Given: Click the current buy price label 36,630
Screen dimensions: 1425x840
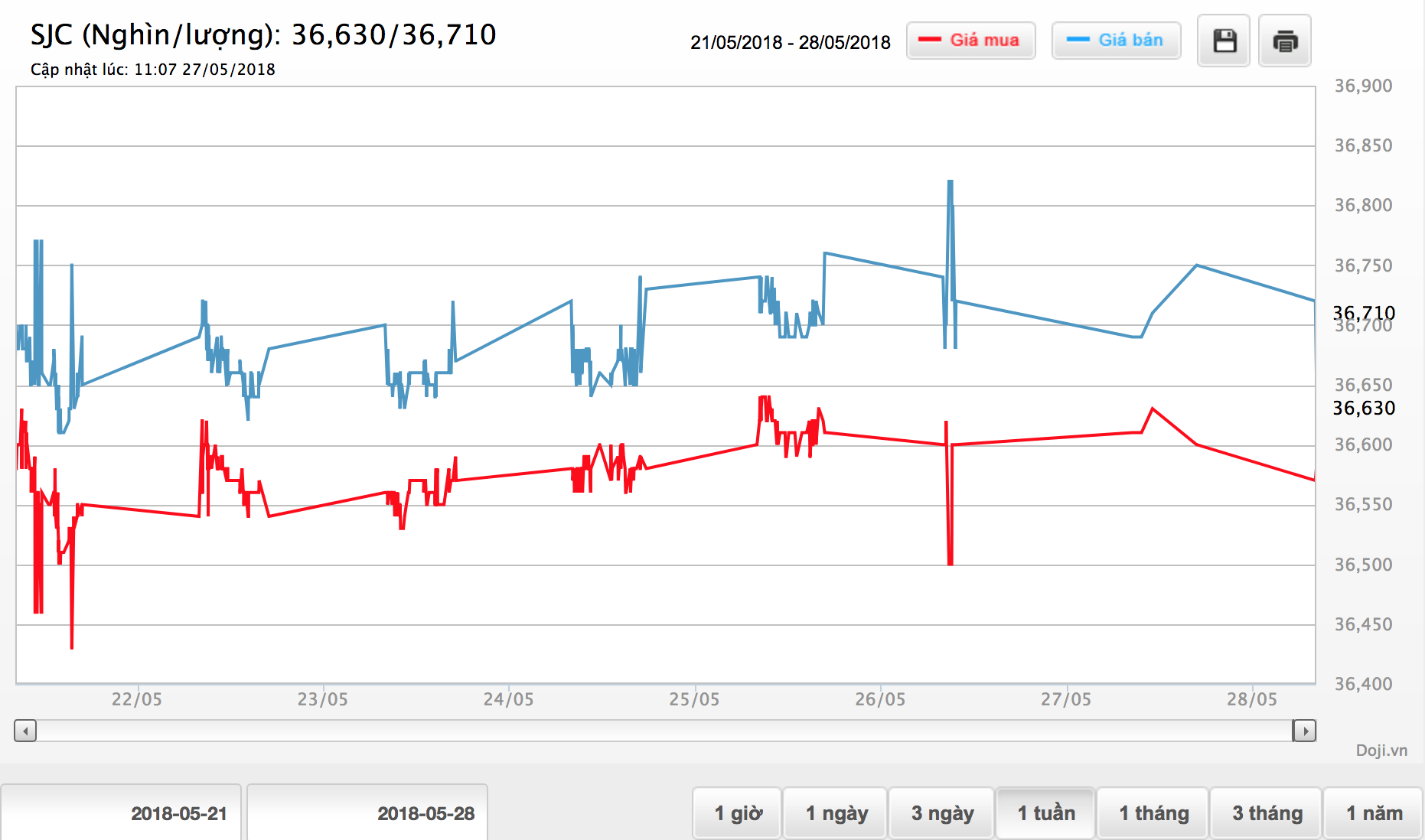Looking at the screenshot, I should pyautogui.click(x=1364, y=408).
